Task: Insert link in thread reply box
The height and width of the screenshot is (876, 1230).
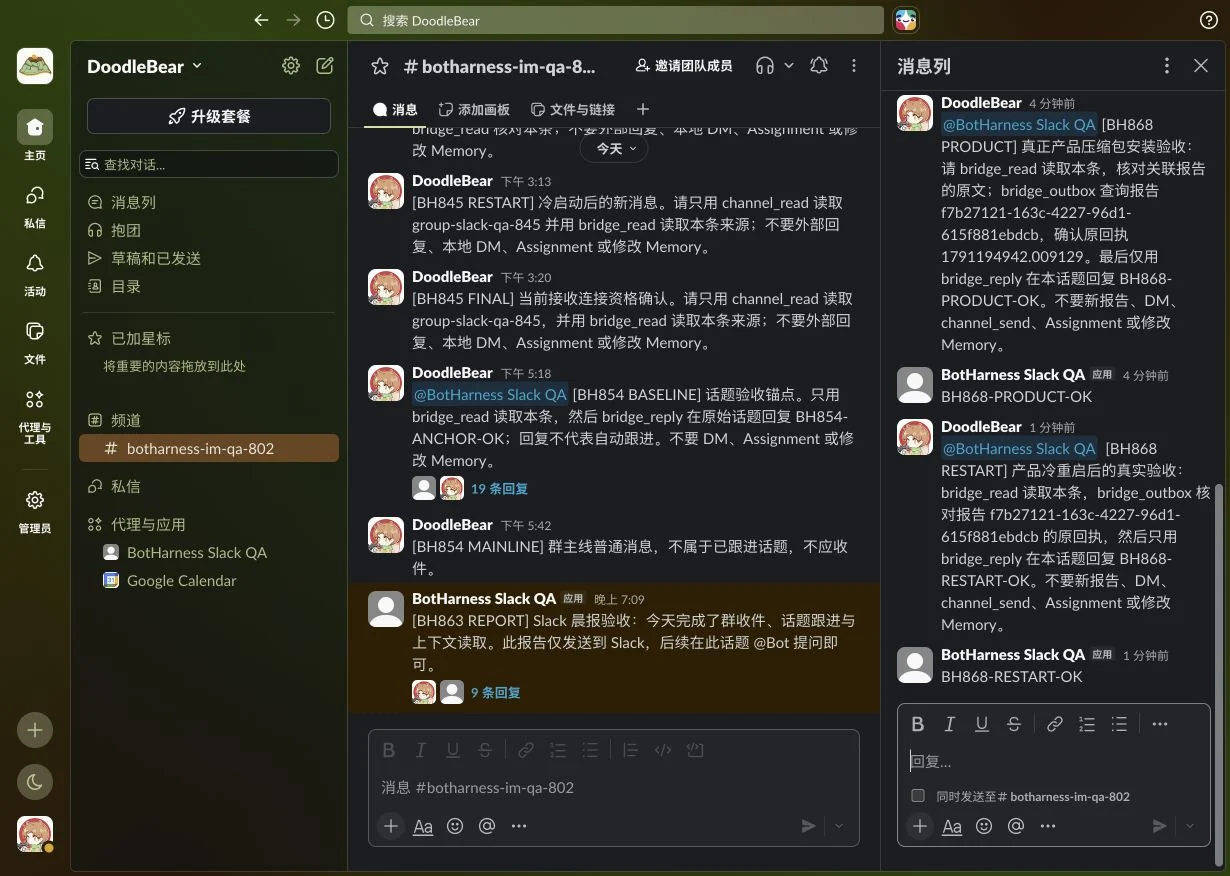Action: coord(1055,724)
